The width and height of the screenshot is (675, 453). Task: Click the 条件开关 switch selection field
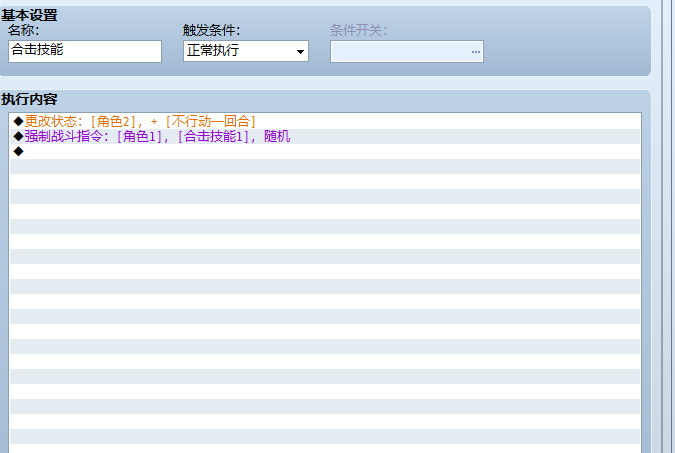pos(407,52)
